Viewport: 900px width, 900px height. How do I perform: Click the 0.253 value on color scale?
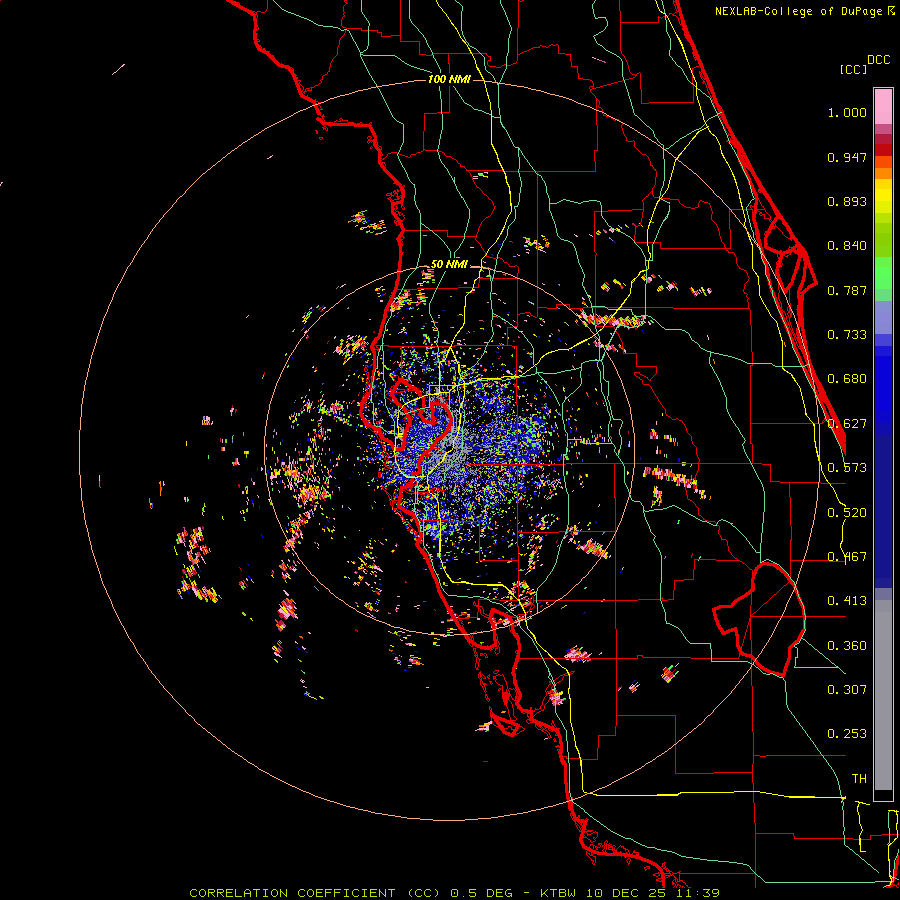847,734
